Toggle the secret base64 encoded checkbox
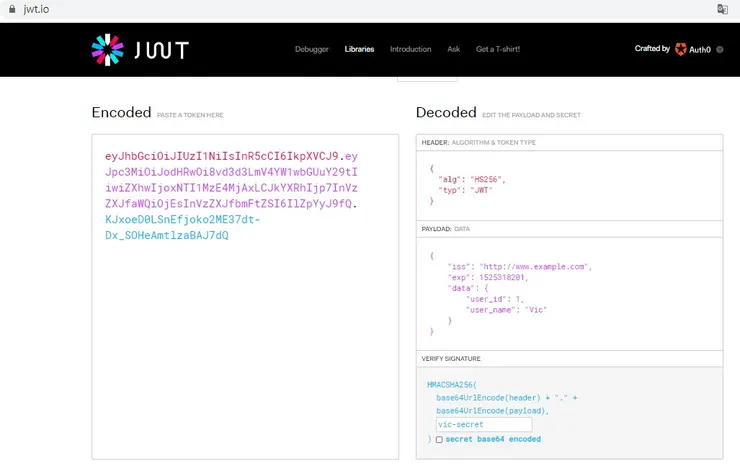This screenshot has width=740, height=468. tap(439, 440)
